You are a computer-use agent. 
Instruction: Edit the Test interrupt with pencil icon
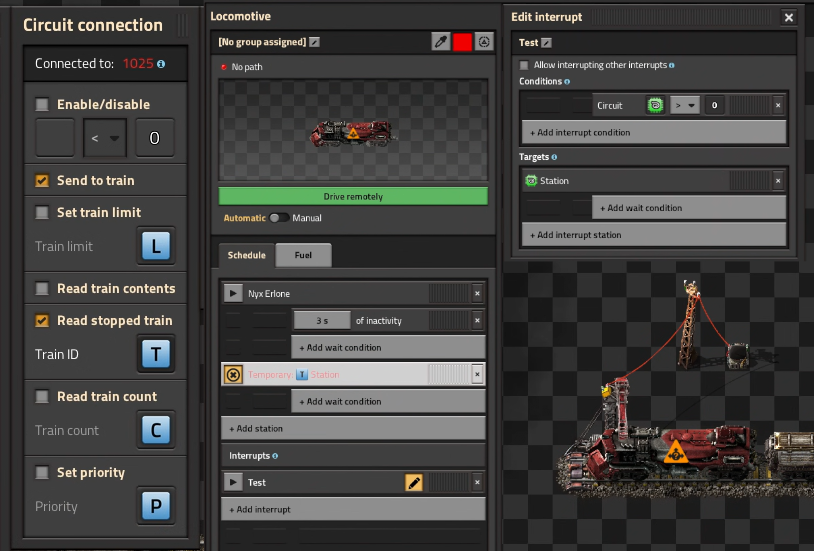pos(414,482)
